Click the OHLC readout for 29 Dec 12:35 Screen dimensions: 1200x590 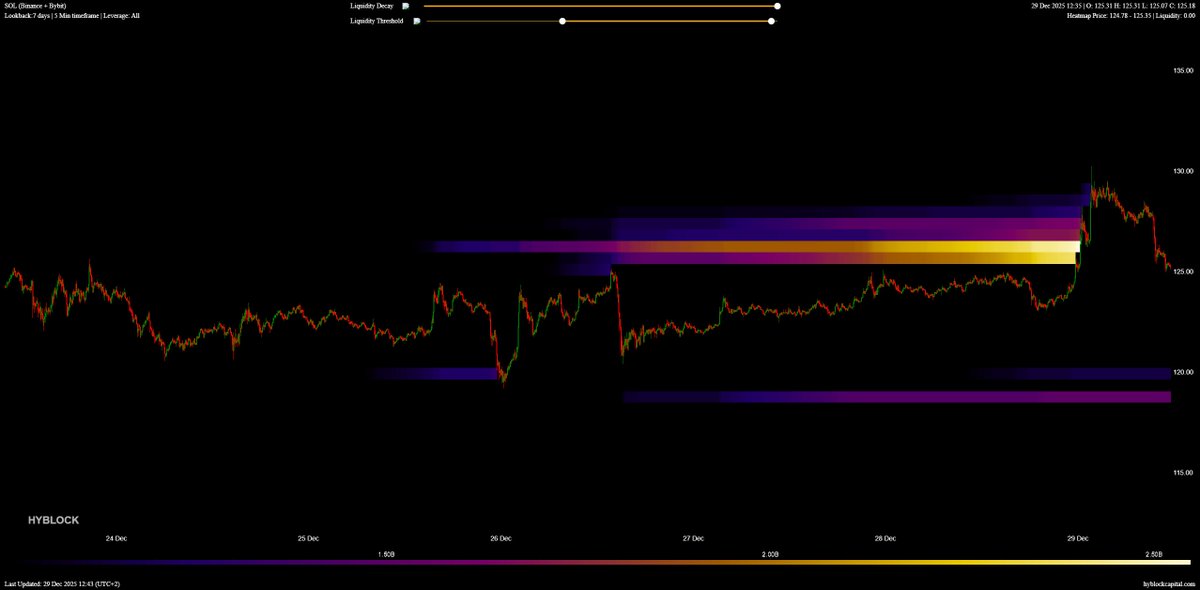point(1114,6)
